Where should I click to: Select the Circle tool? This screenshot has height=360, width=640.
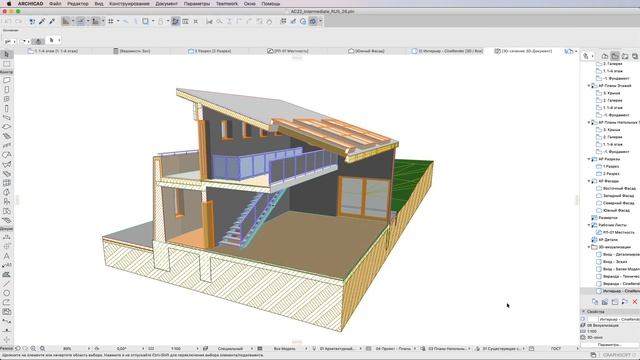point(7,293)
